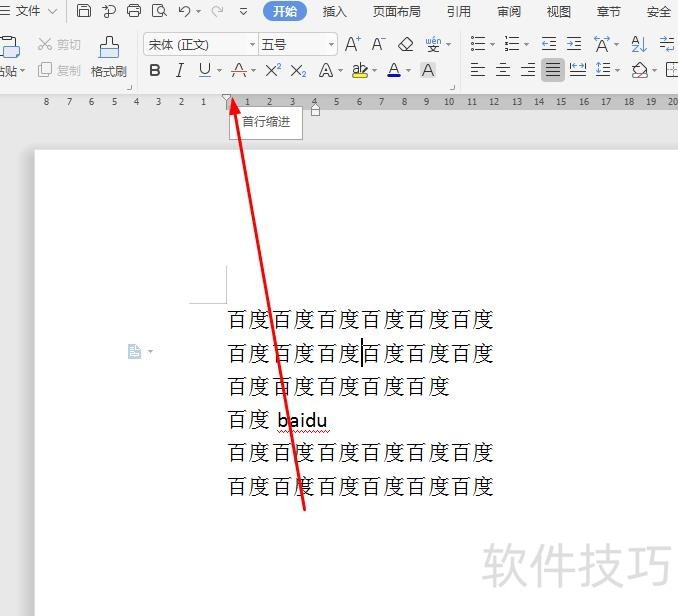
Task: Click the Save icon in quick access toolbar
Action: [x=84, y=10]
